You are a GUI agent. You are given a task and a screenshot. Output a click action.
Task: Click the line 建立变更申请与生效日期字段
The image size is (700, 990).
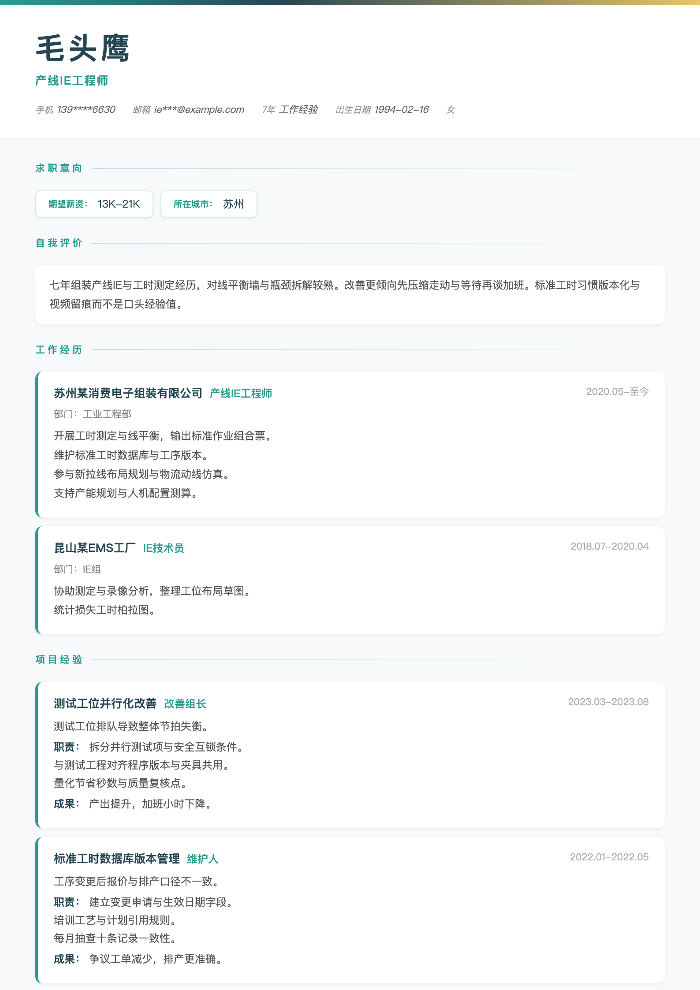click(162, 903)
